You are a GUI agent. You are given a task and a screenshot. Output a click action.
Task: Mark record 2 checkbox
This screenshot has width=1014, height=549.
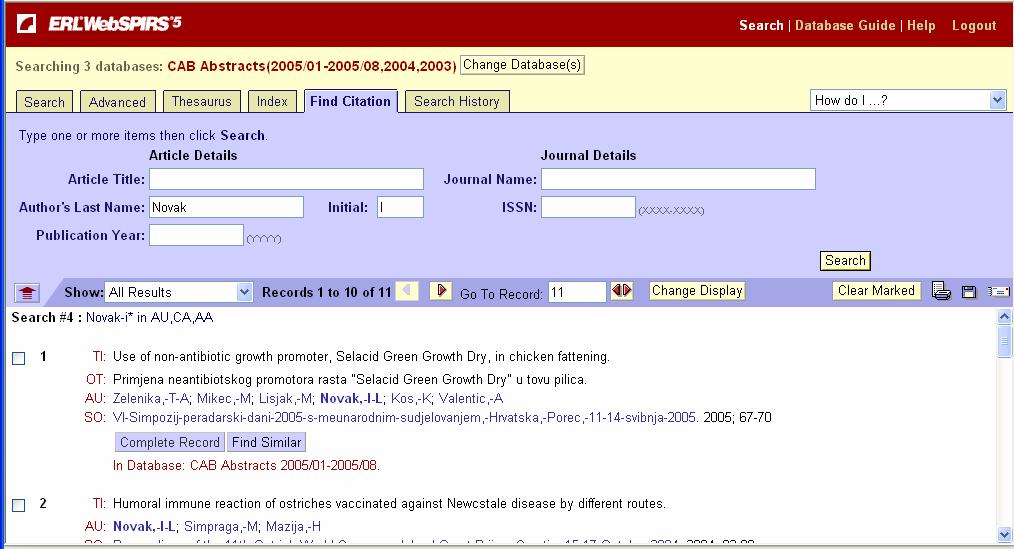click(19, 505)
